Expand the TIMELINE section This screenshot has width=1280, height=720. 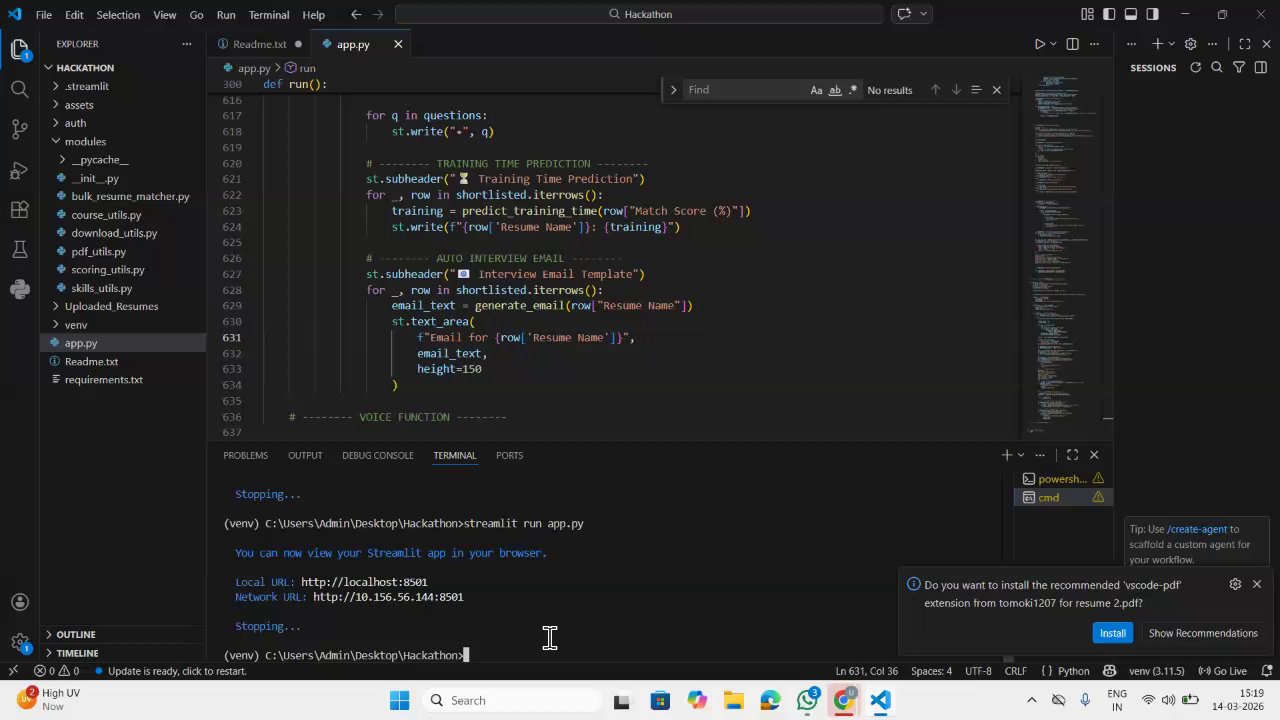click(x=76, y=653)
